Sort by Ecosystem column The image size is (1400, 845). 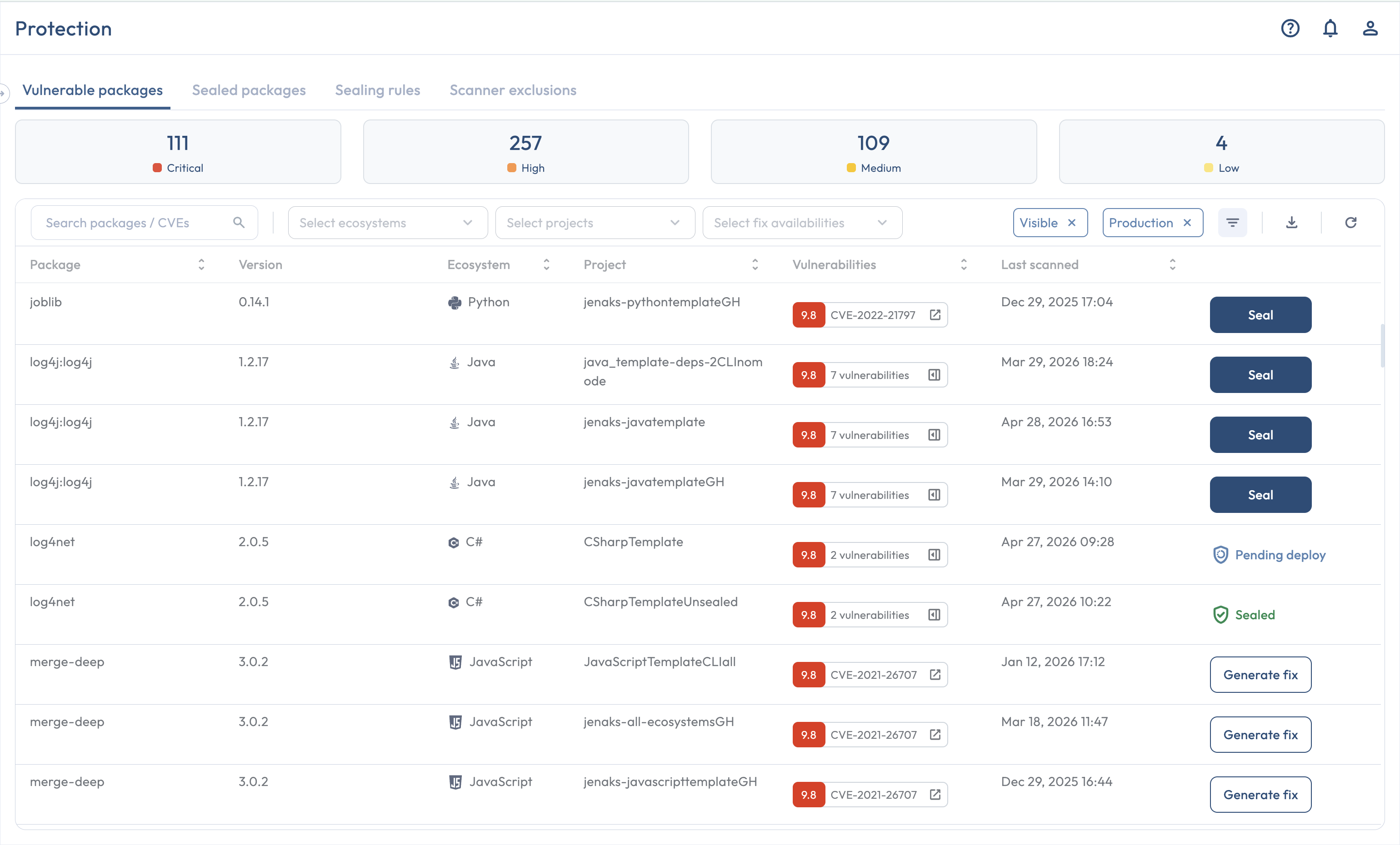(546, 264)
